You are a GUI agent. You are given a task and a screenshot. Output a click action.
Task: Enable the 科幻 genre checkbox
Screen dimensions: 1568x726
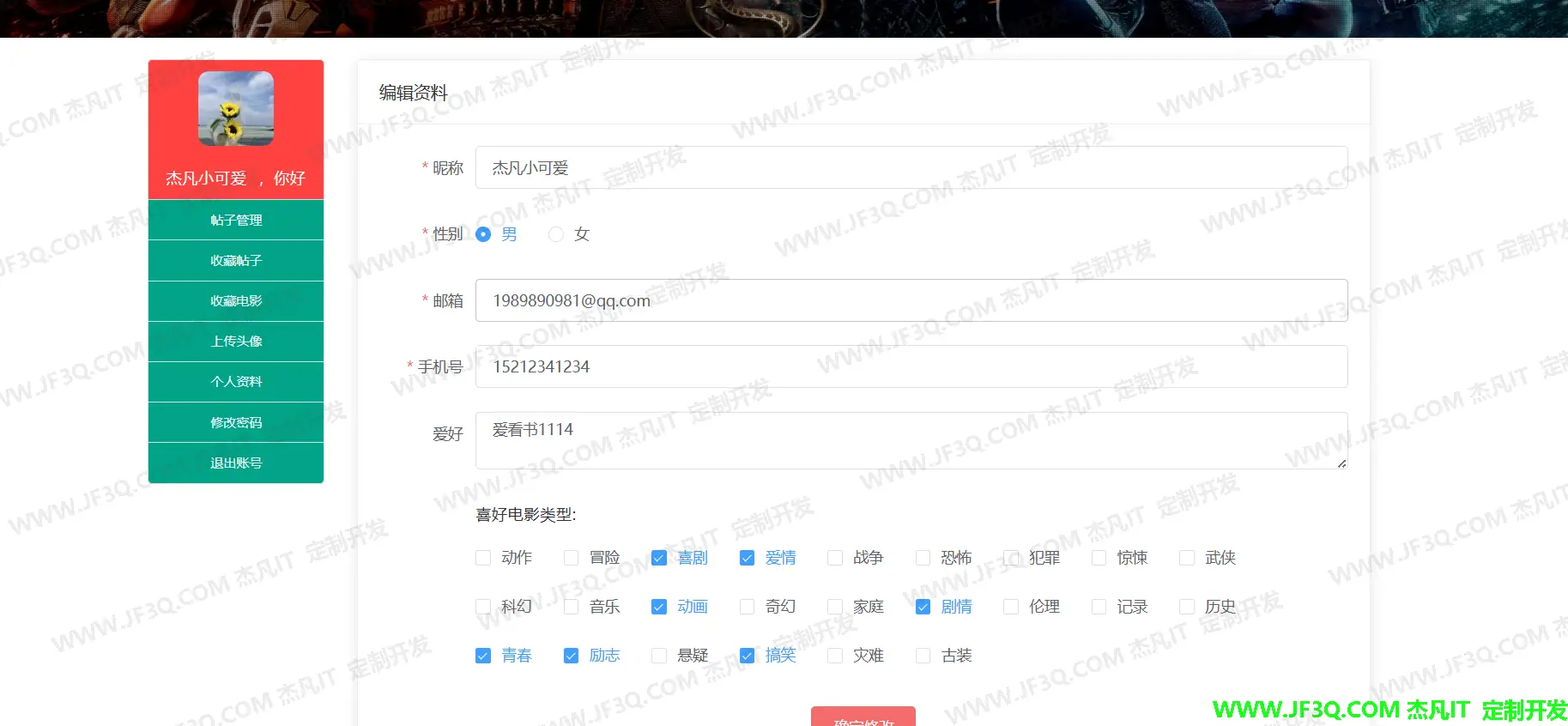[x=483, y=608]
